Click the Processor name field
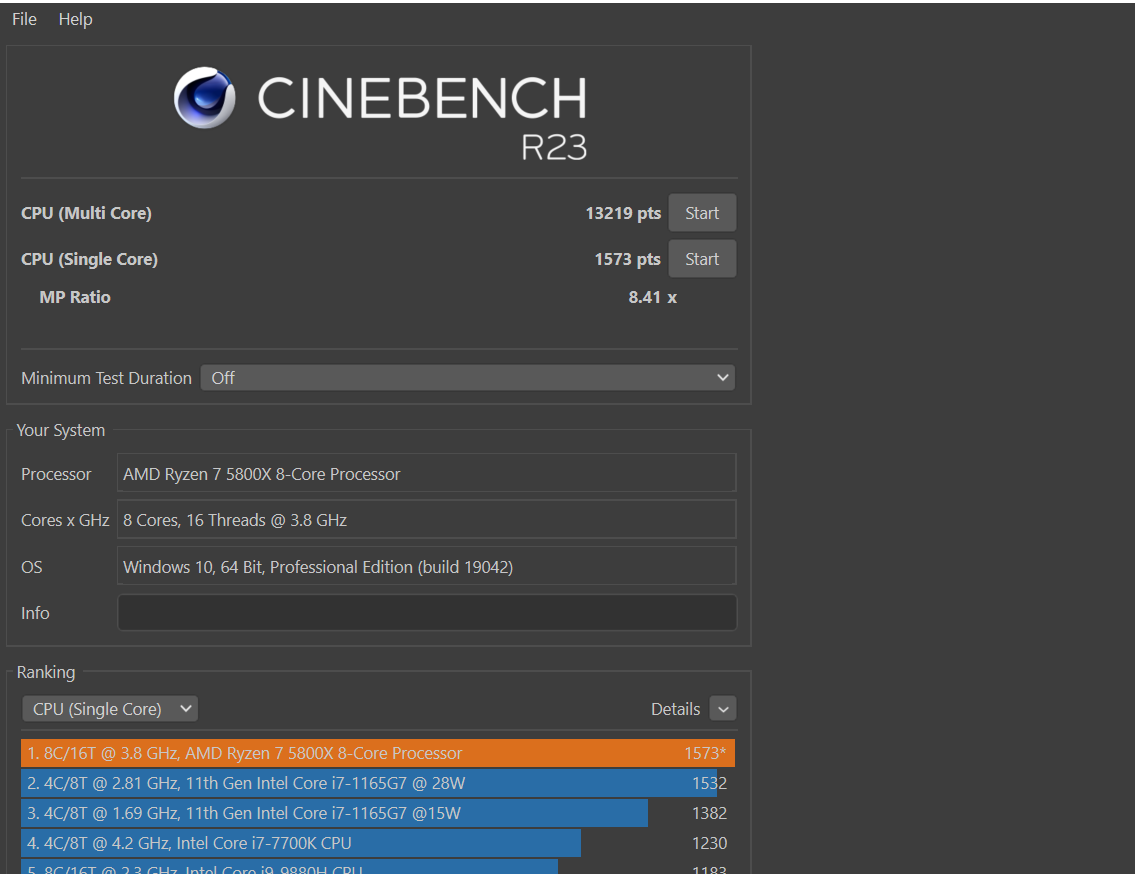Image resolution: width=1135 pixels, height=874 pixels. coord(426,474)
